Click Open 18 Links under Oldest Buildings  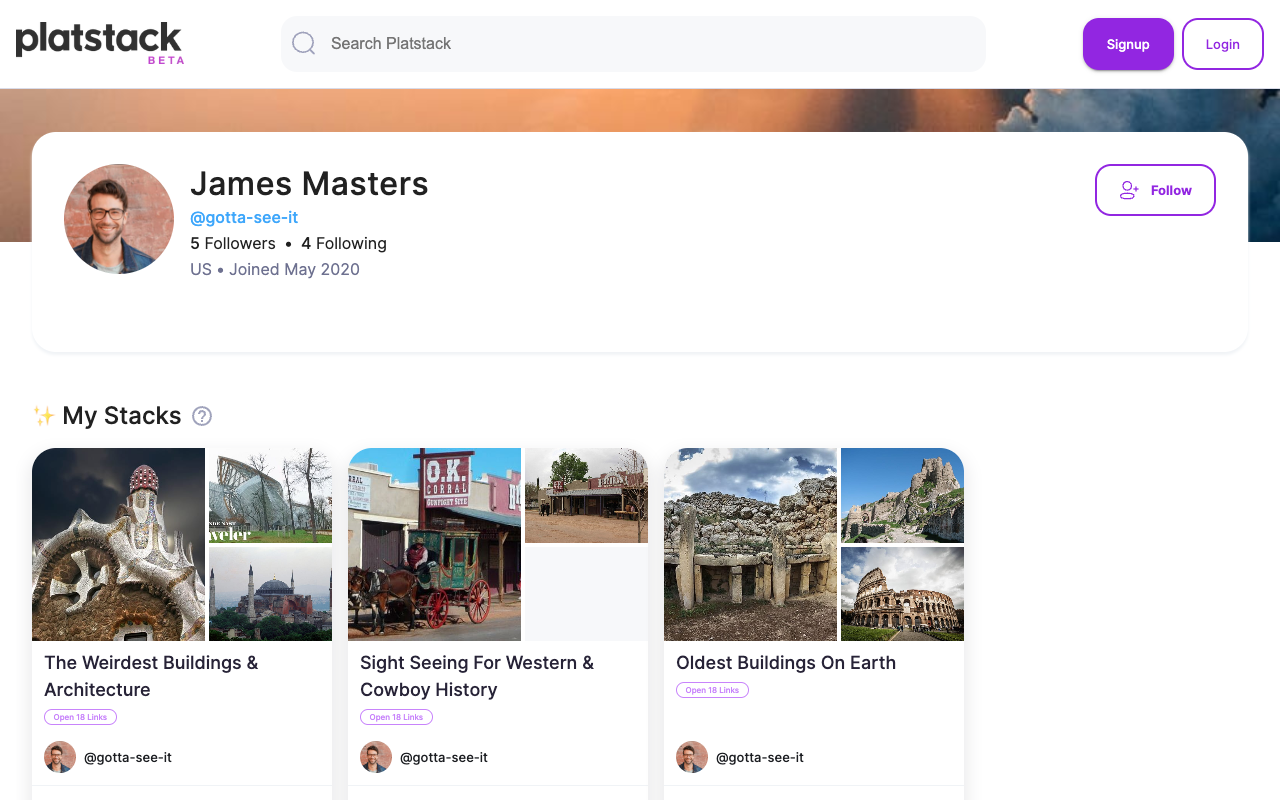[x=712, y=690]
